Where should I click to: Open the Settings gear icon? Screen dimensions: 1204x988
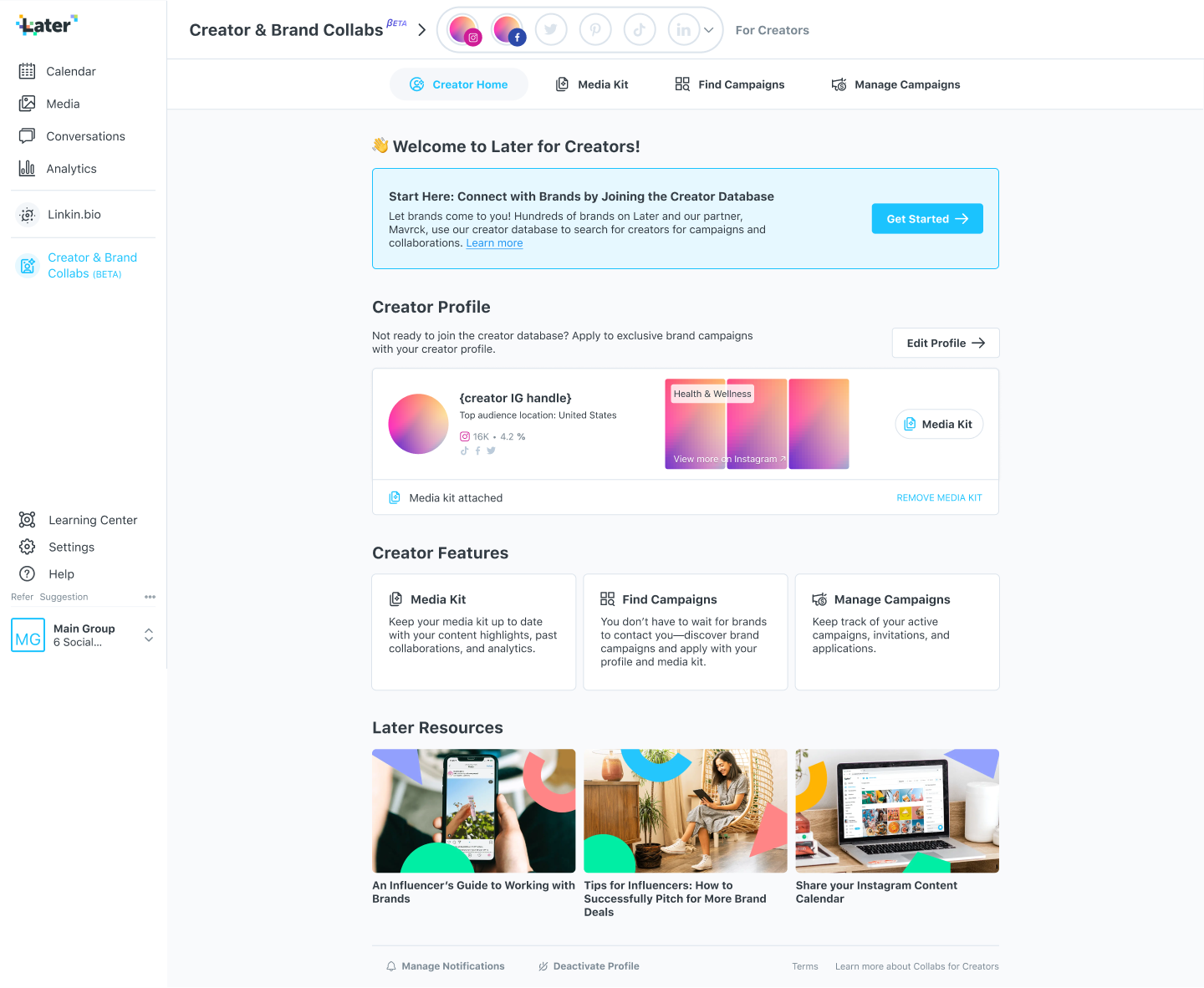(28, 547)
